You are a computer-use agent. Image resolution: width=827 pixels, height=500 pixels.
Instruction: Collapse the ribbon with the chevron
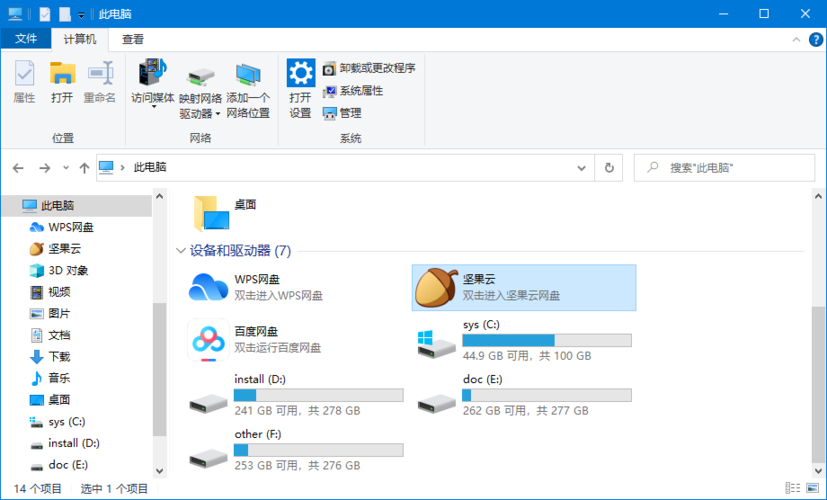(x=796, y=40)
